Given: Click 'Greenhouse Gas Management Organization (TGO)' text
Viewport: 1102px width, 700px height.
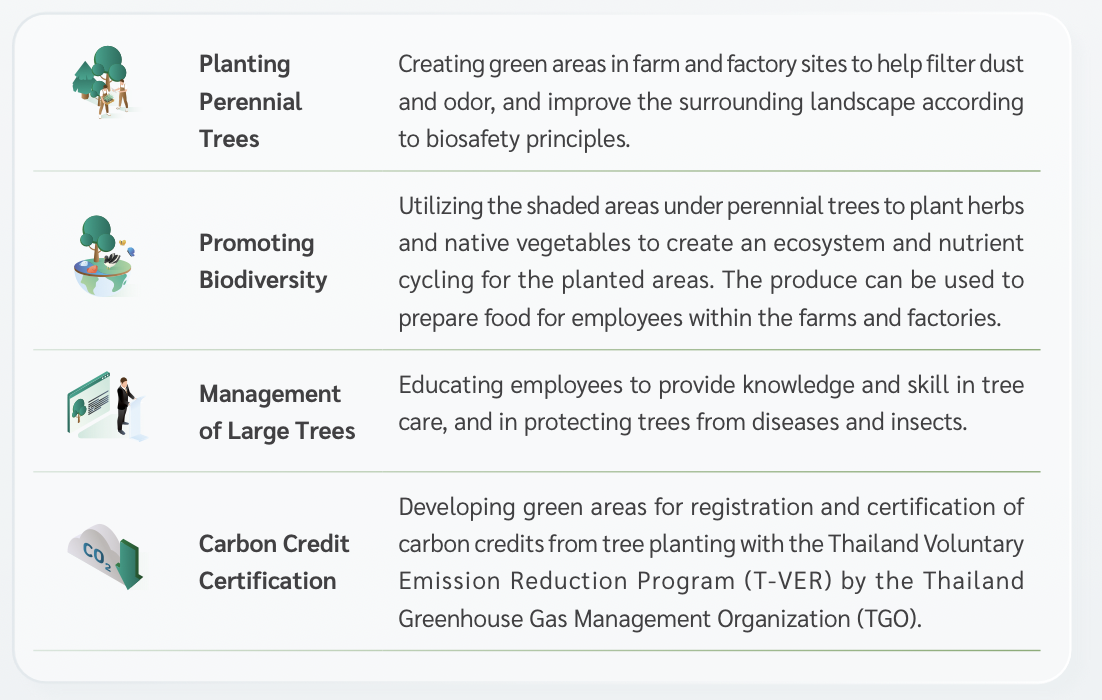Looking at the screenshot, I should 659,619.
